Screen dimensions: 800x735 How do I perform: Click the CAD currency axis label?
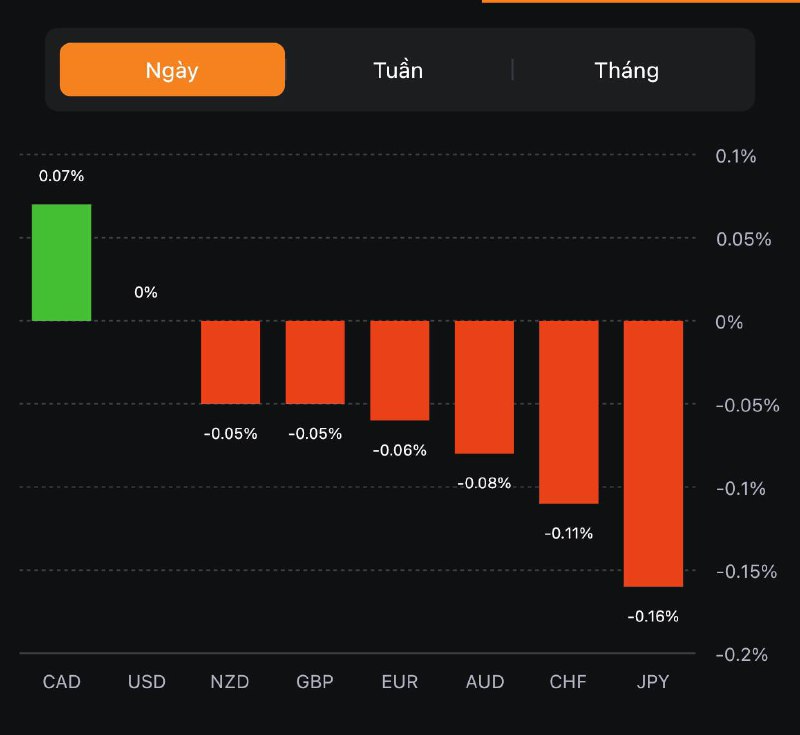pos(61,682)
